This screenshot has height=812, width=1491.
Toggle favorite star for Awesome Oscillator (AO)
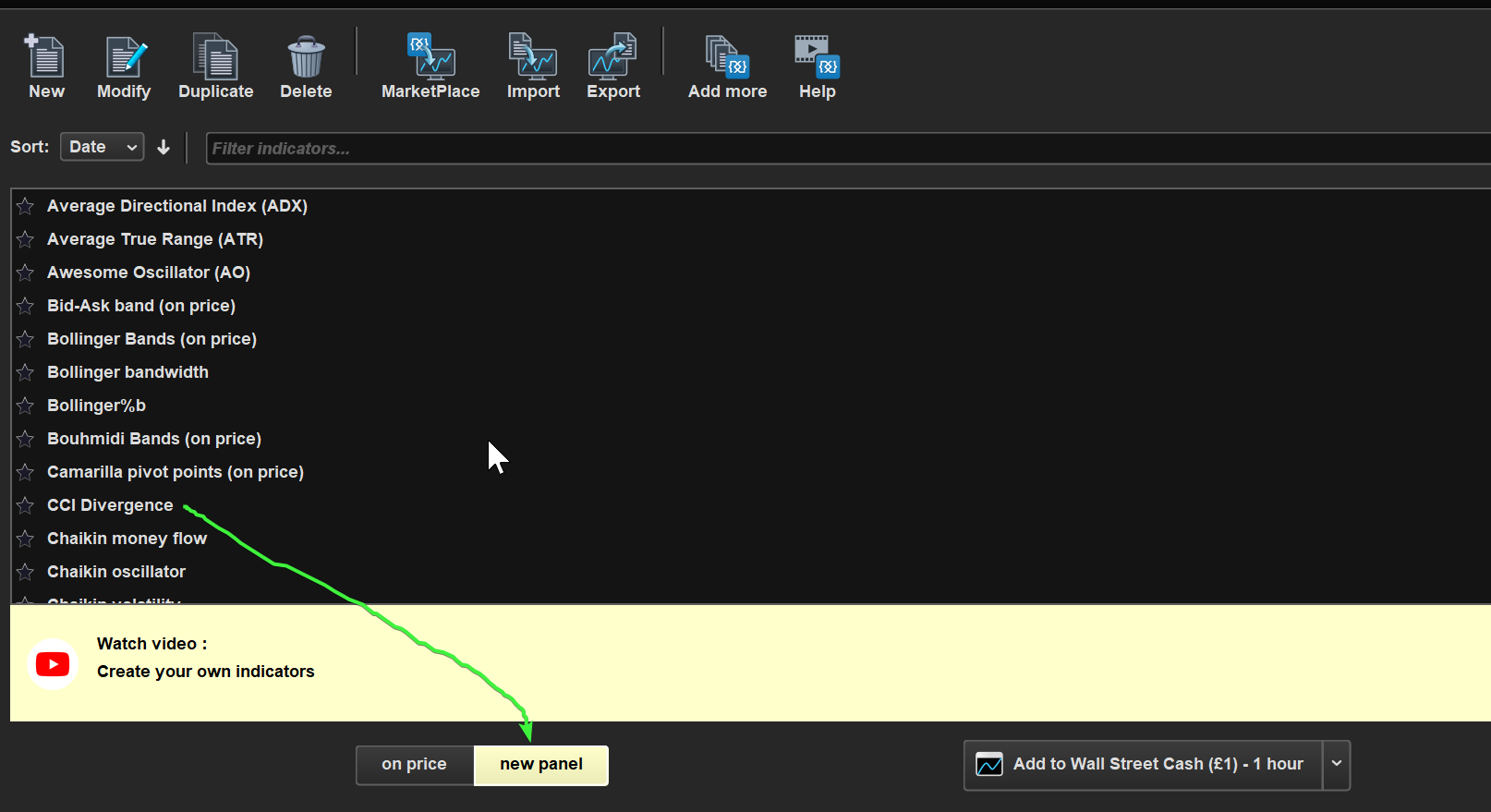(25, 273)
